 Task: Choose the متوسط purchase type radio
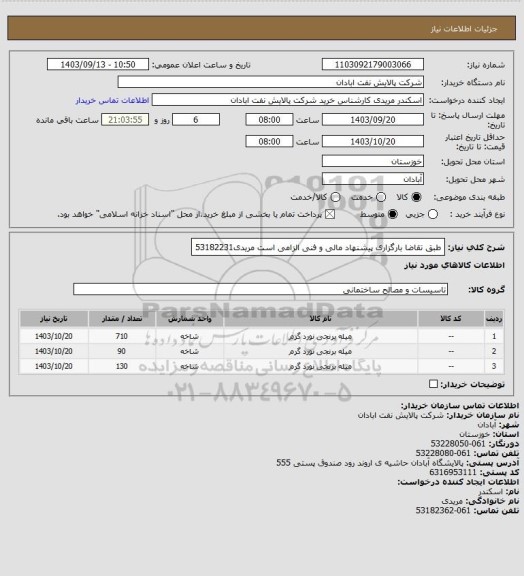[x=393, y=214]
